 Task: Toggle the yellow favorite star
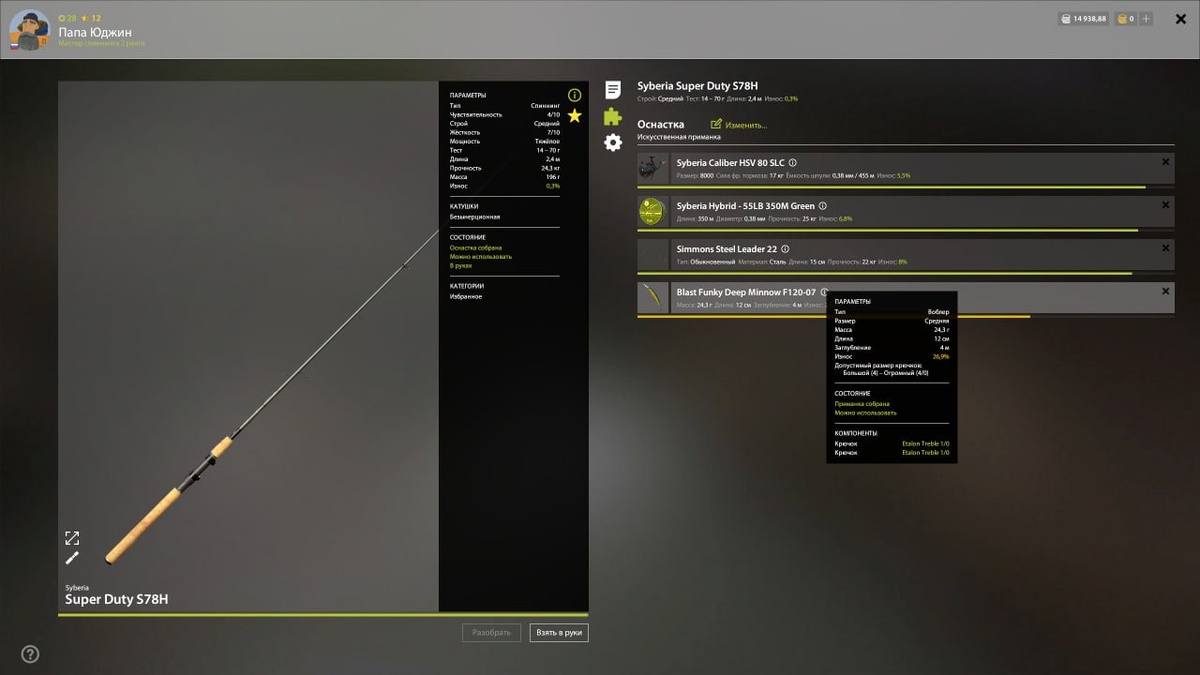point(574,116)
